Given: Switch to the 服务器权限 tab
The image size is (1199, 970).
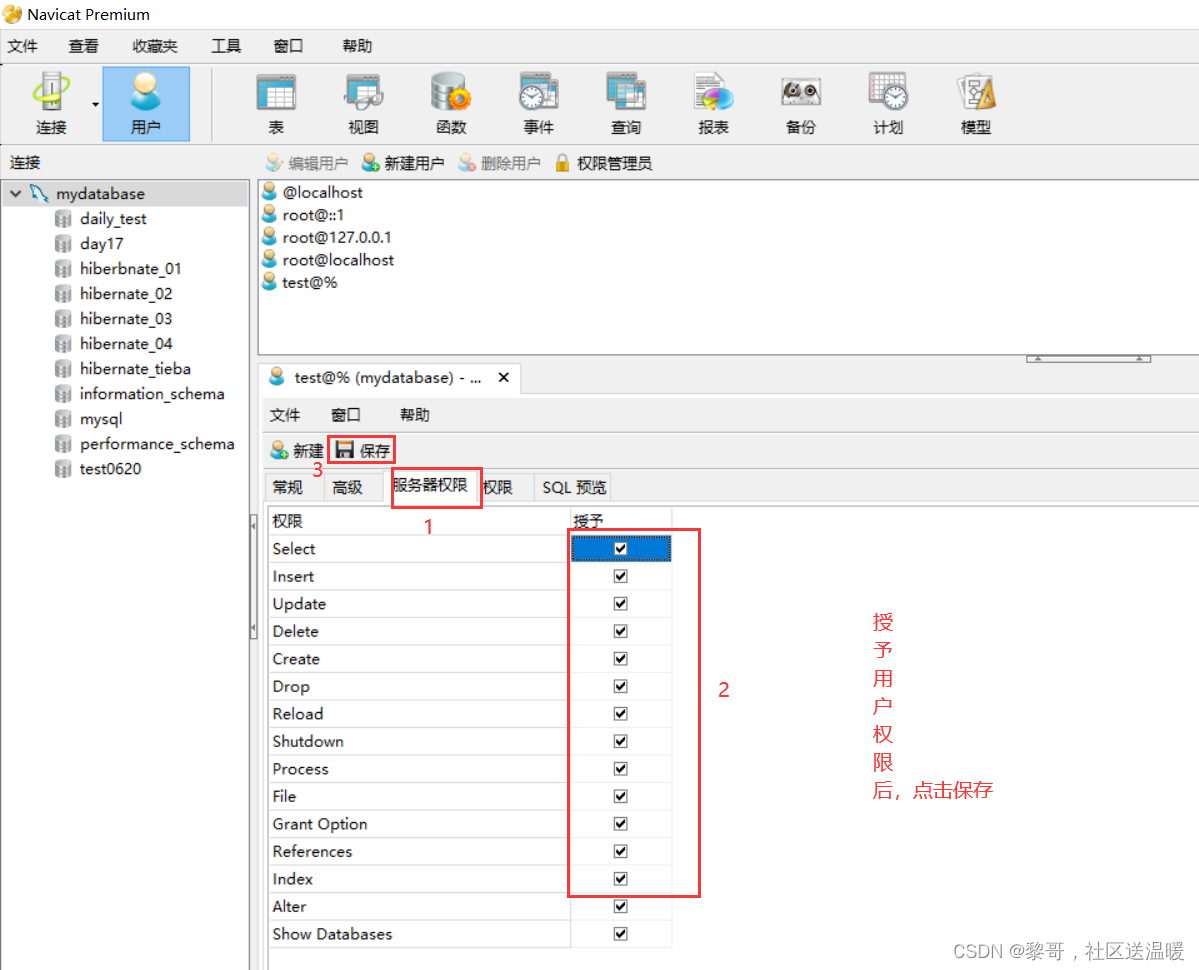Looking at the screenshot, I should coord(430,485).
